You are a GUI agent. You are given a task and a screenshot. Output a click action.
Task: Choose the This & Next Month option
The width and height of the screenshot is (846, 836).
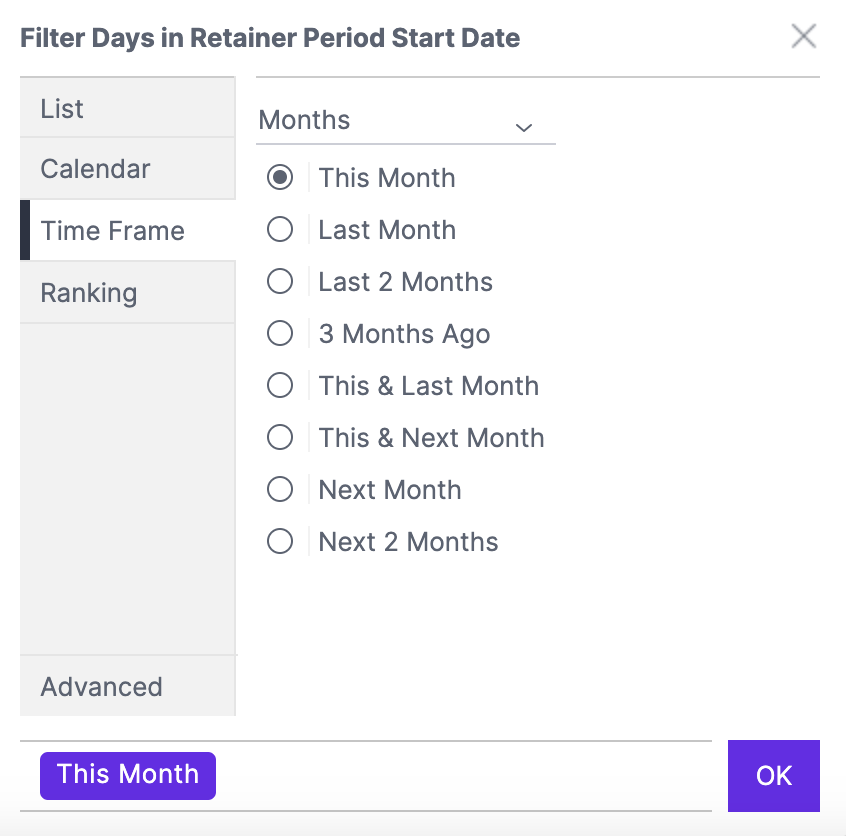click(280, 437)
